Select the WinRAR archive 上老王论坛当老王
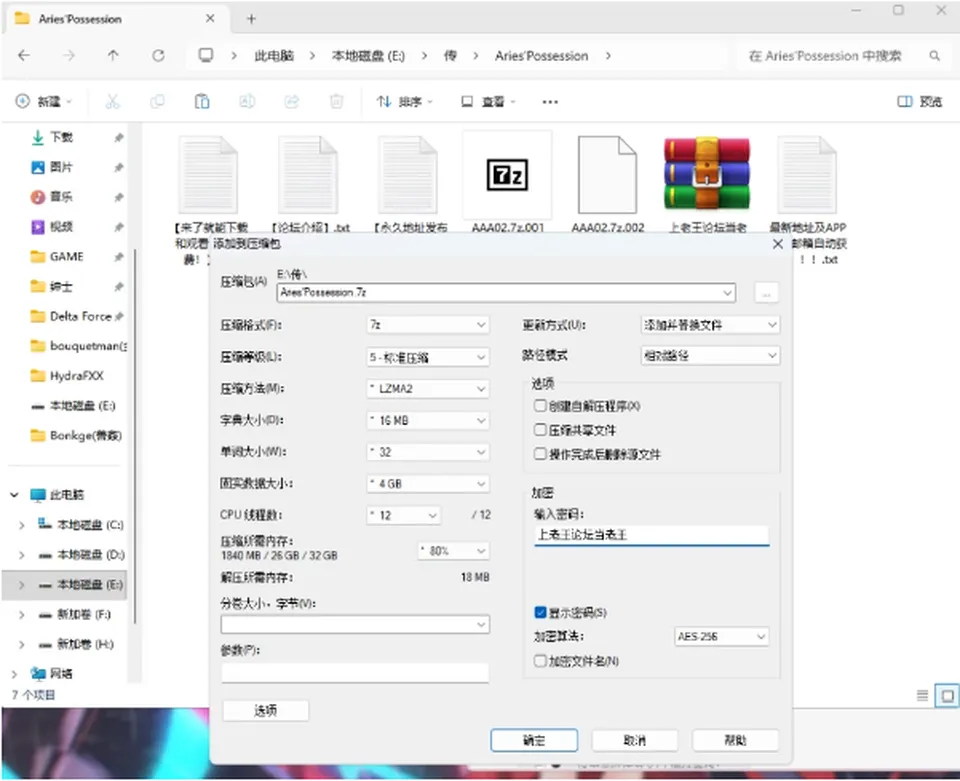Viewport: 960px width, 781px height. 707,183
